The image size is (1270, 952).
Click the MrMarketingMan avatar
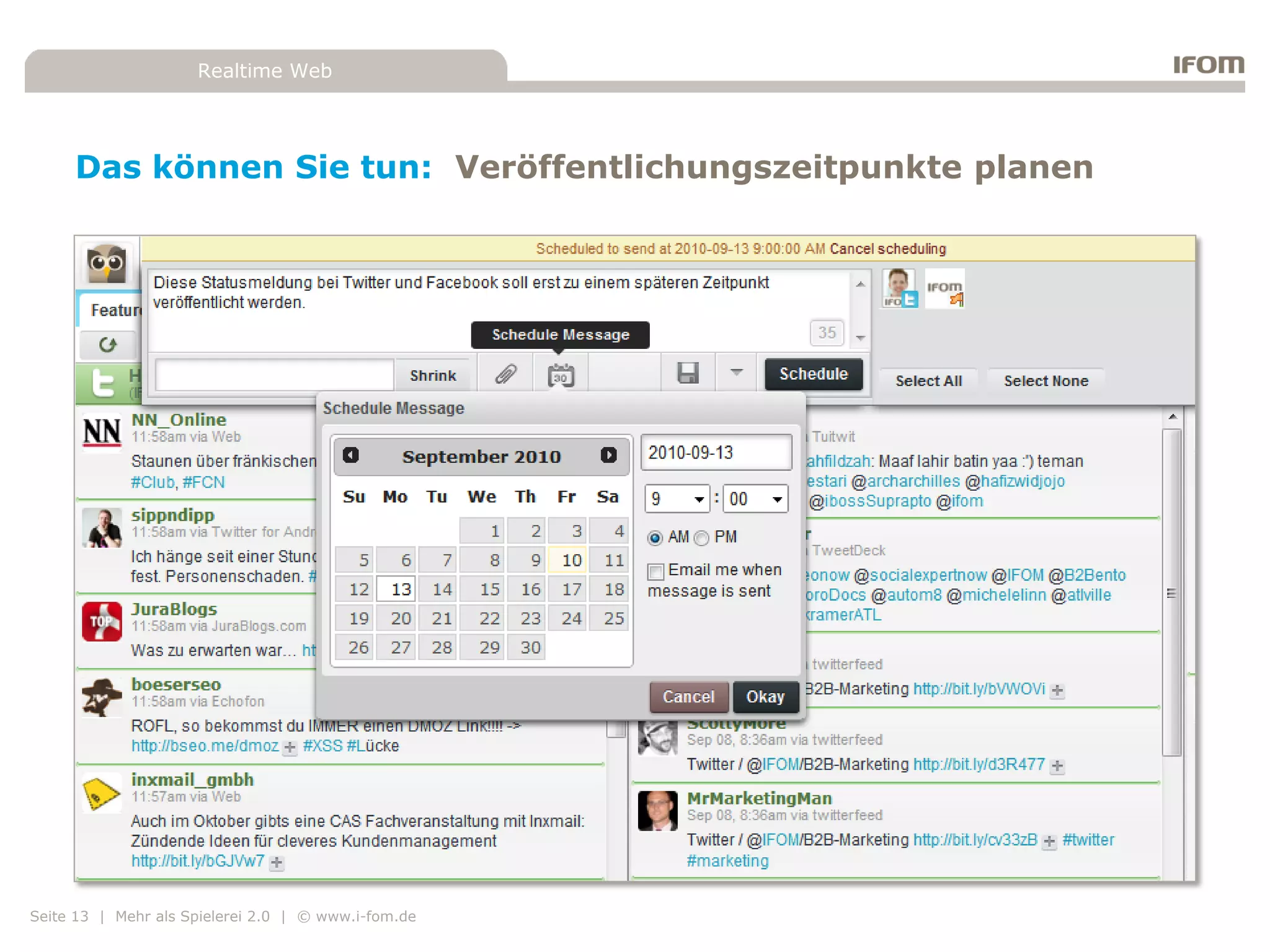point(658,811)
